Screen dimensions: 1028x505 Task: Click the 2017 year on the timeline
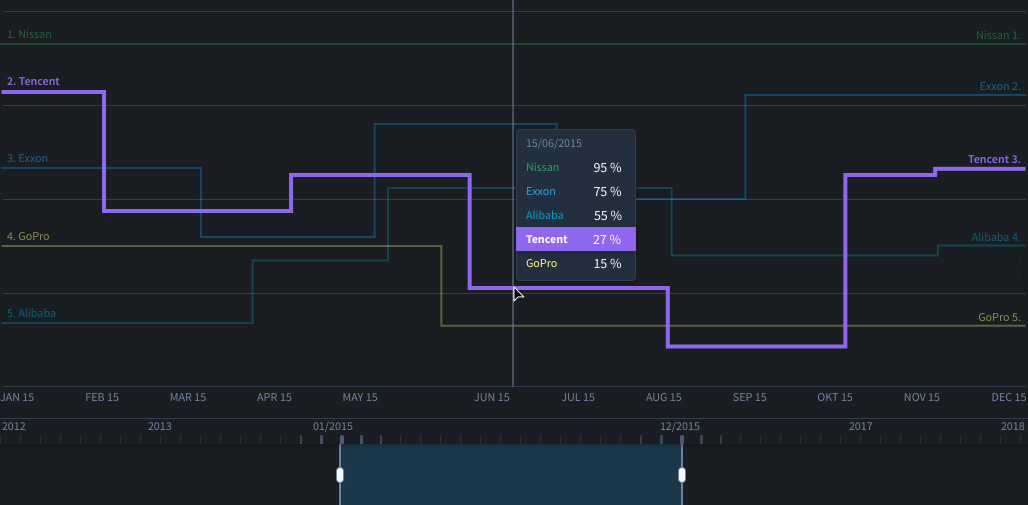(x=860, y=427)
